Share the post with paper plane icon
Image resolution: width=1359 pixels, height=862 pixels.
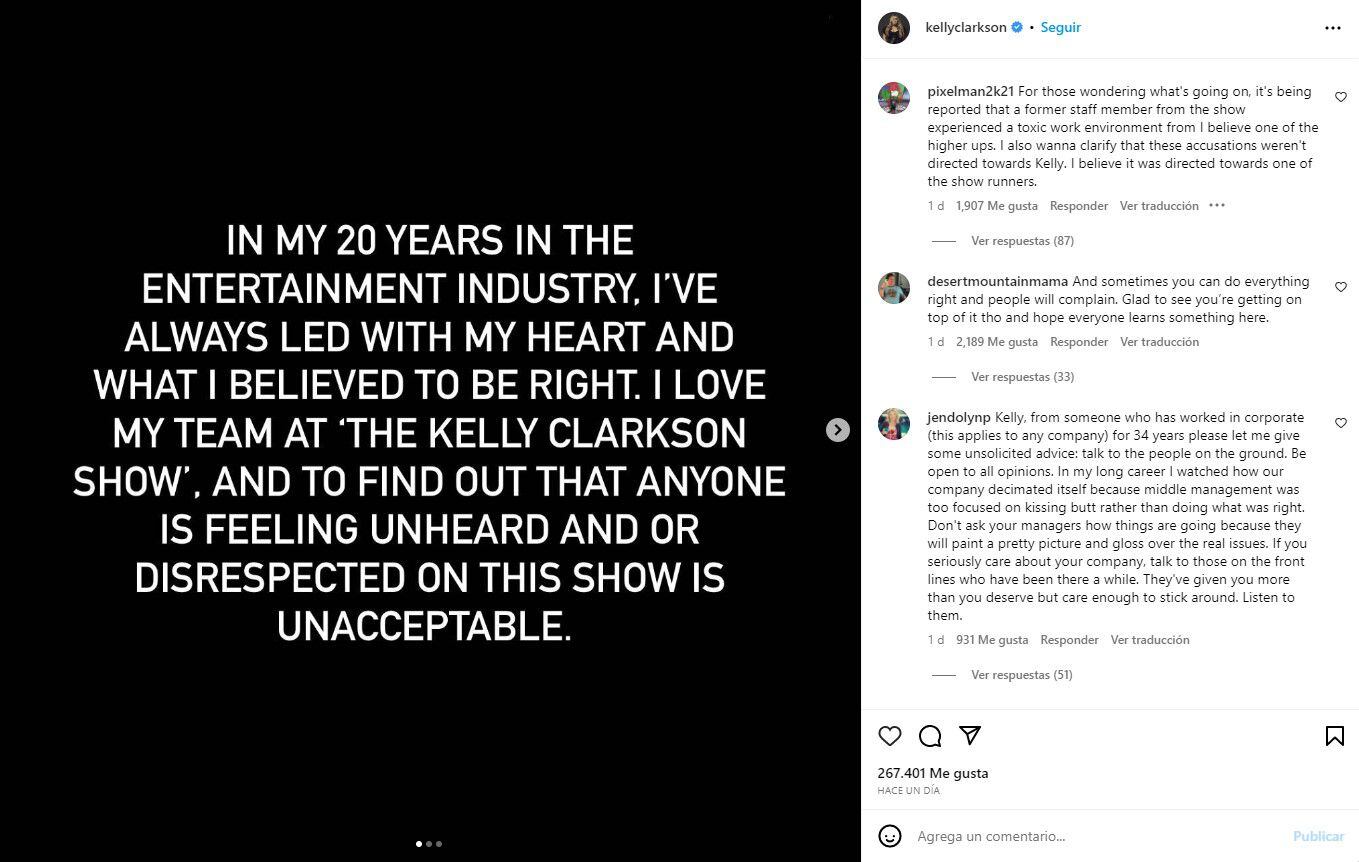[x=969, y=736]
